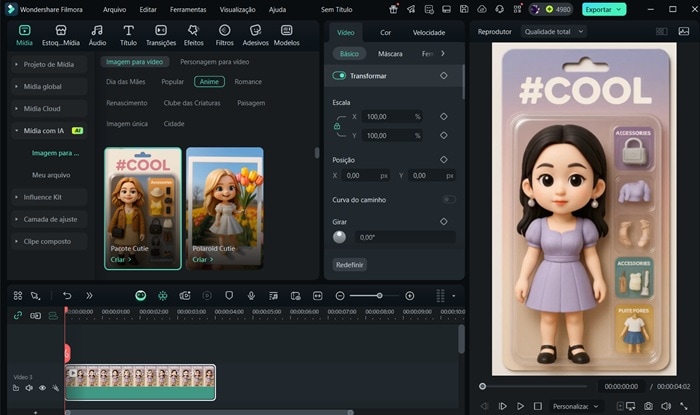Click the marker shield icon
This screenshot has height=415, width=700.
[x=229, y=295]
